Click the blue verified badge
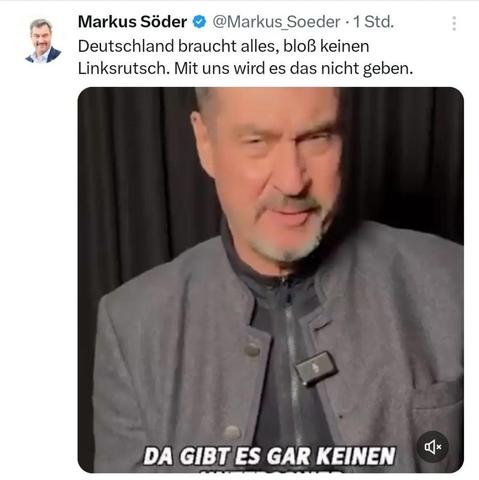 (199, 22)
